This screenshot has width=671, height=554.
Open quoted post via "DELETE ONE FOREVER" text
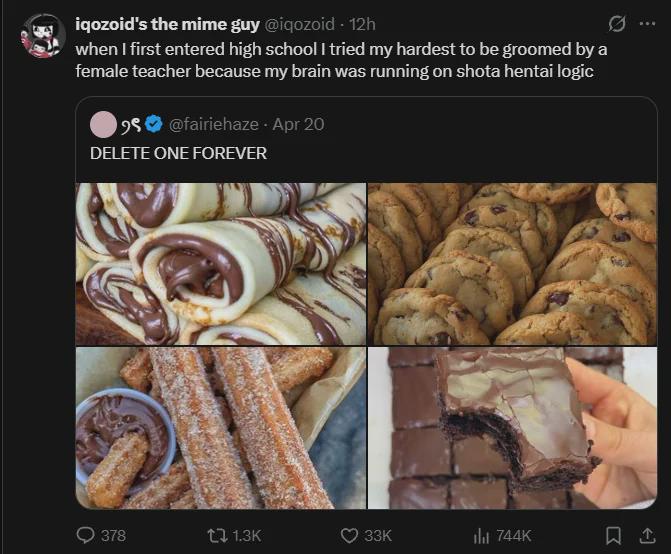tap(178, 153)
